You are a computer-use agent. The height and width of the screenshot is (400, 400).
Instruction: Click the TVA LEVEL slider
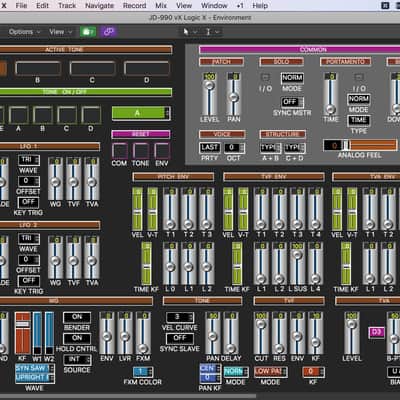[x=352, y=333]
